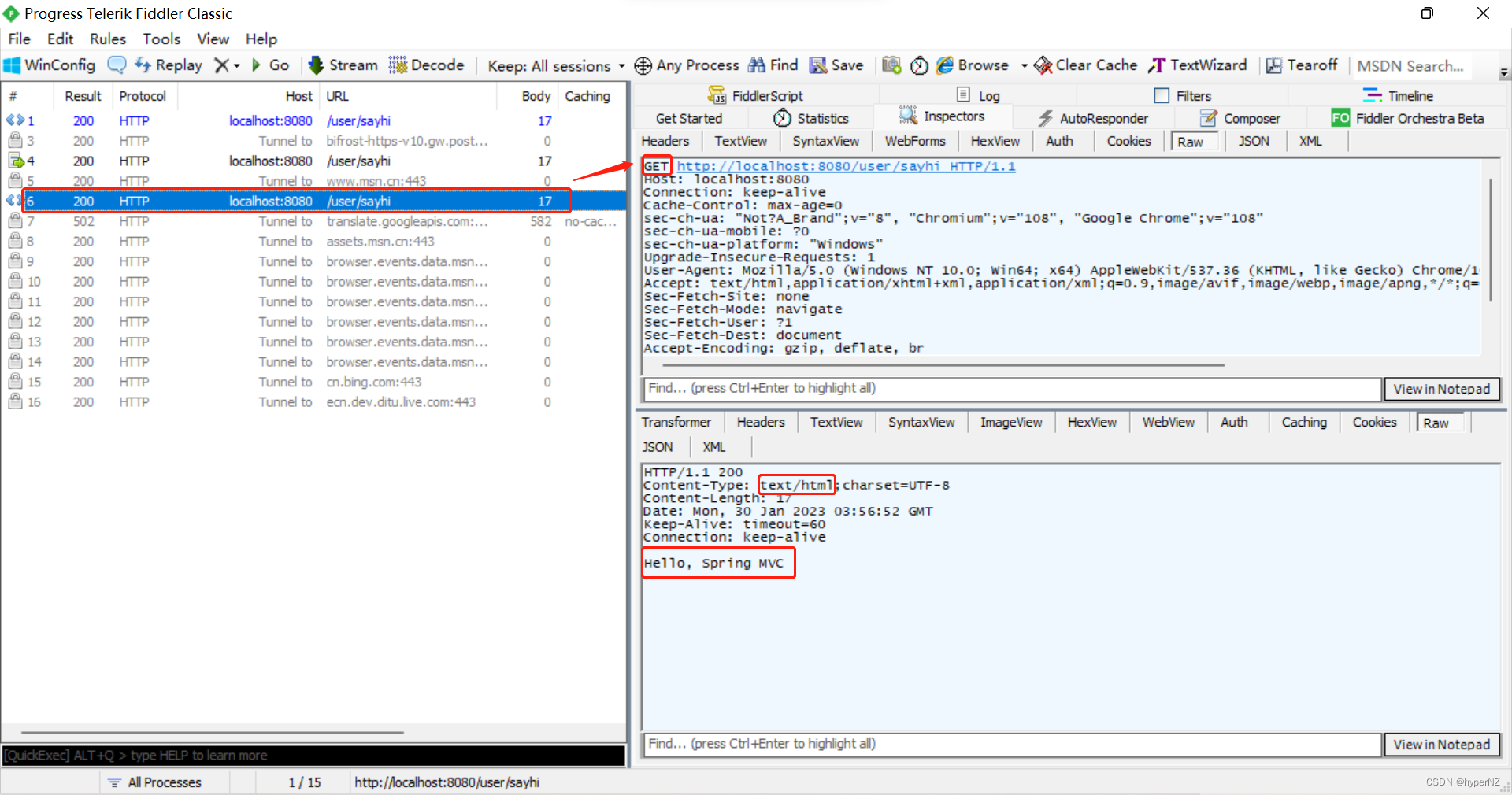Click the request Find text field
1512x795 pixels.
pos(1013,388)
